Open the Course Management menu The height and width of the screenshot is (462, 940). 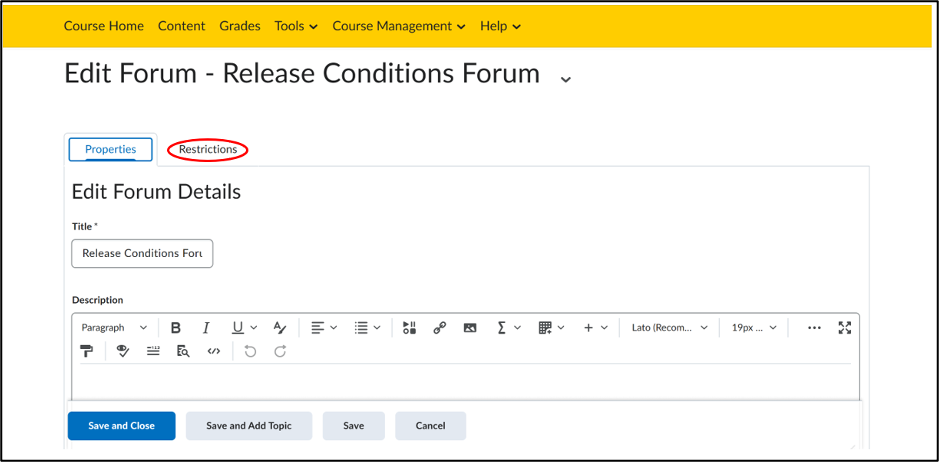pos(399,26)
